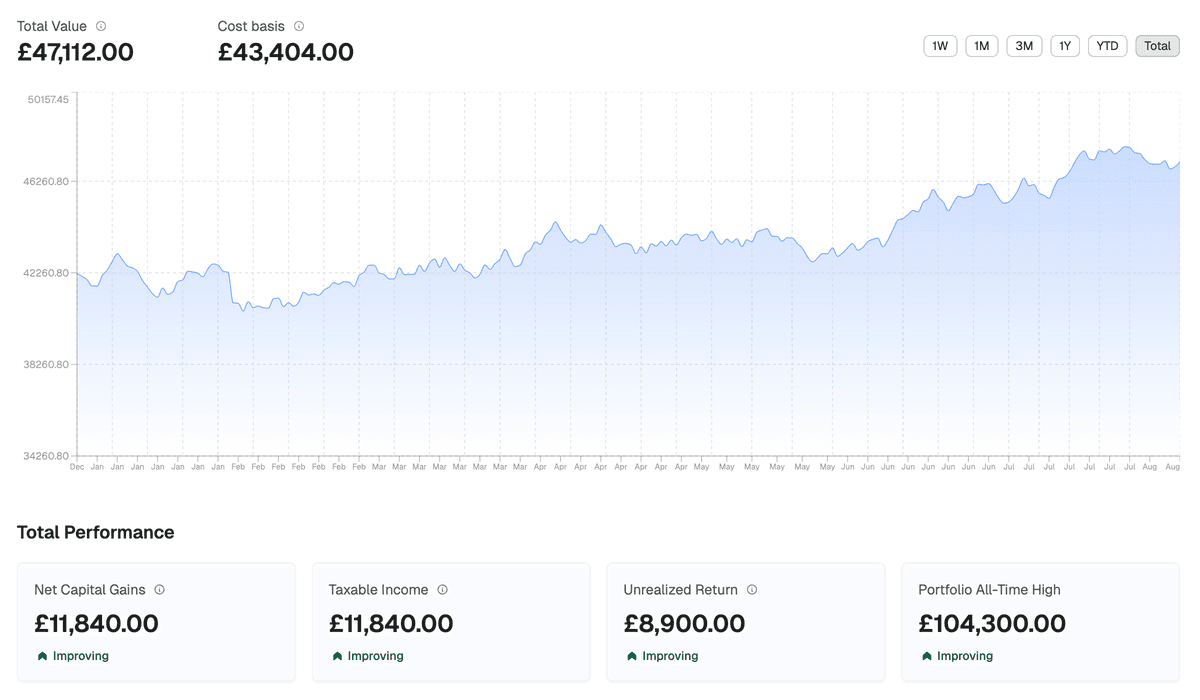Set chart range to 1Y
This screenshot has height=700, width=1200.
pyautogui.click(x=1065, y=46)
